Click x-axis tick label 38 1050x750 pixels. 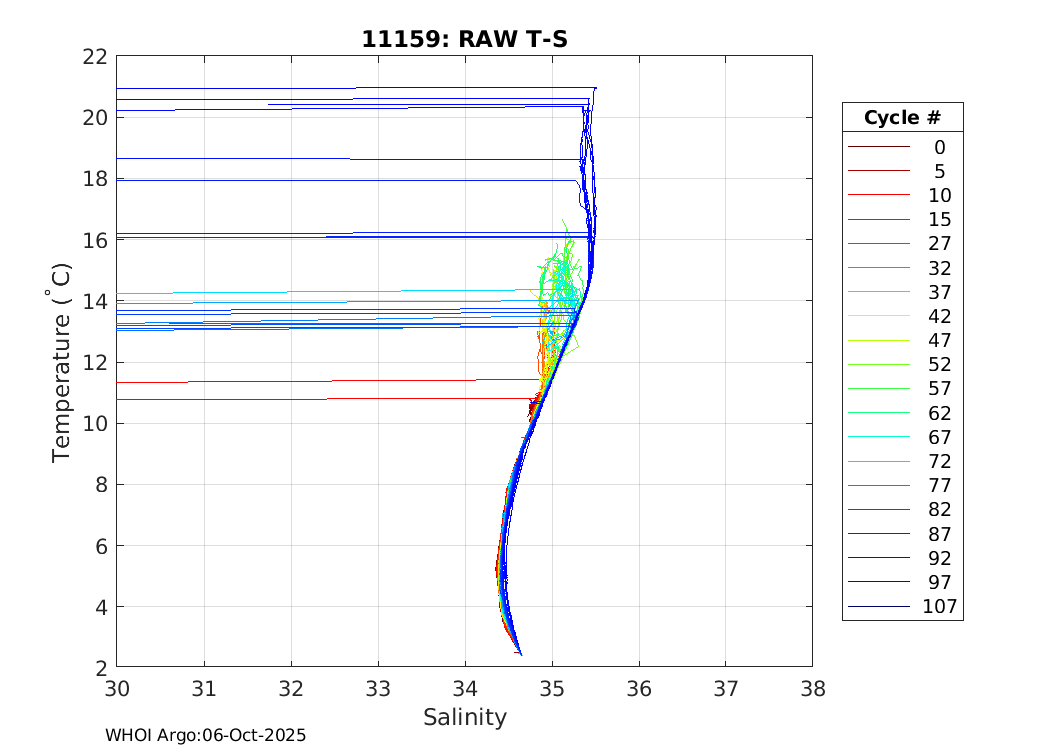pos(812,688)
